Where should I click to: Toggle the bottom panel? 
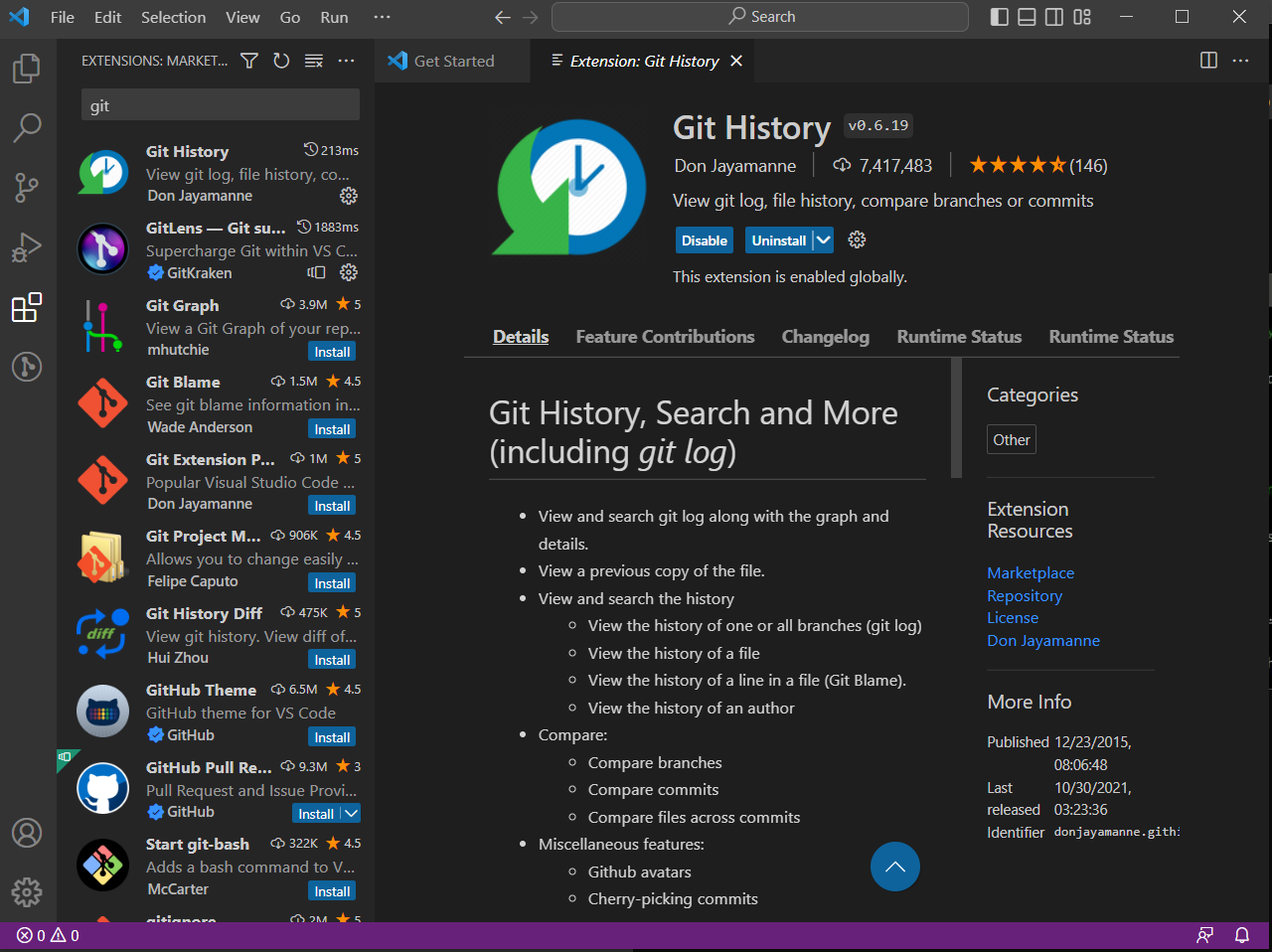click(x=1028, y=17)
